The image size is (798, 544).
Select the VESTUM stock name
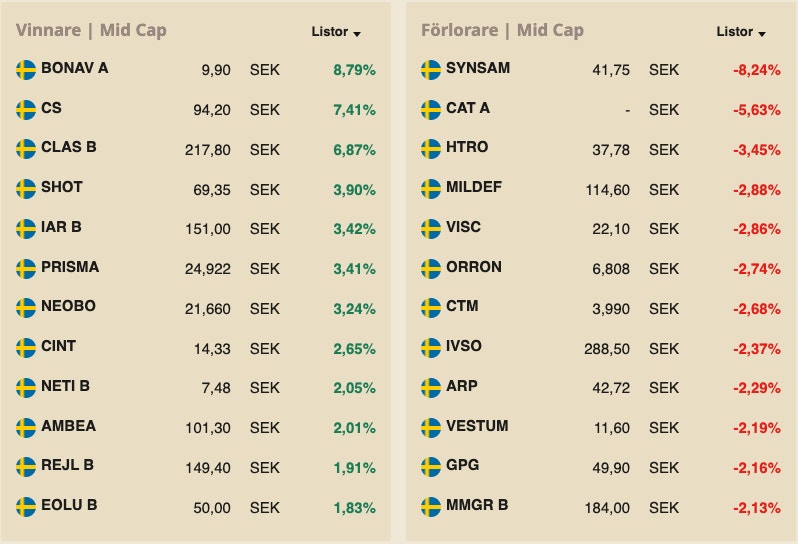(x=477, y=426)
